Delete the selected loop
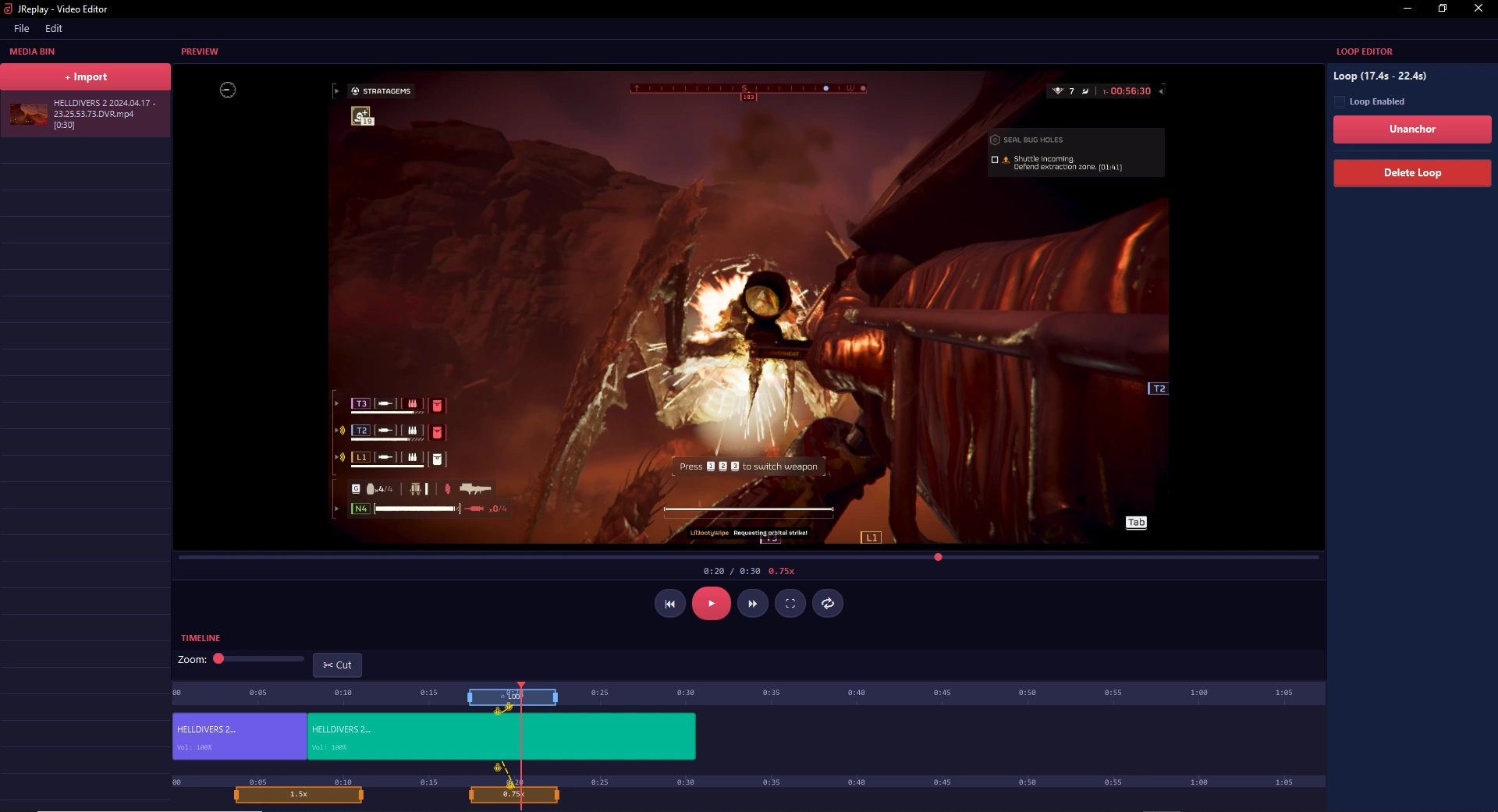 pos(1412,172)
